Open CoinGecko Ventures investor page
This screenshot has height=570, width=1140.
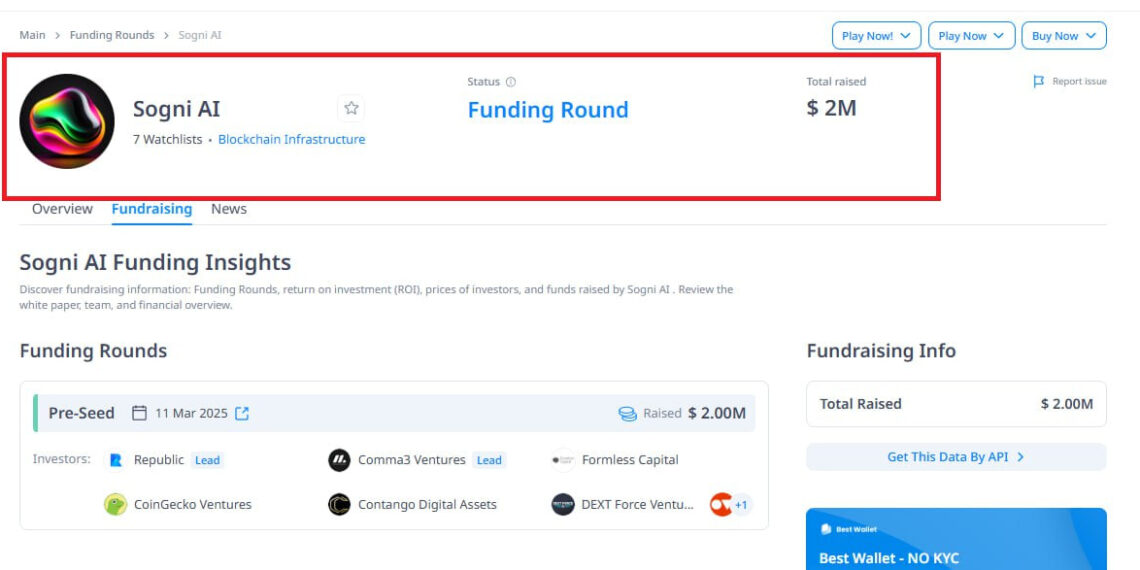click(193, 505)
